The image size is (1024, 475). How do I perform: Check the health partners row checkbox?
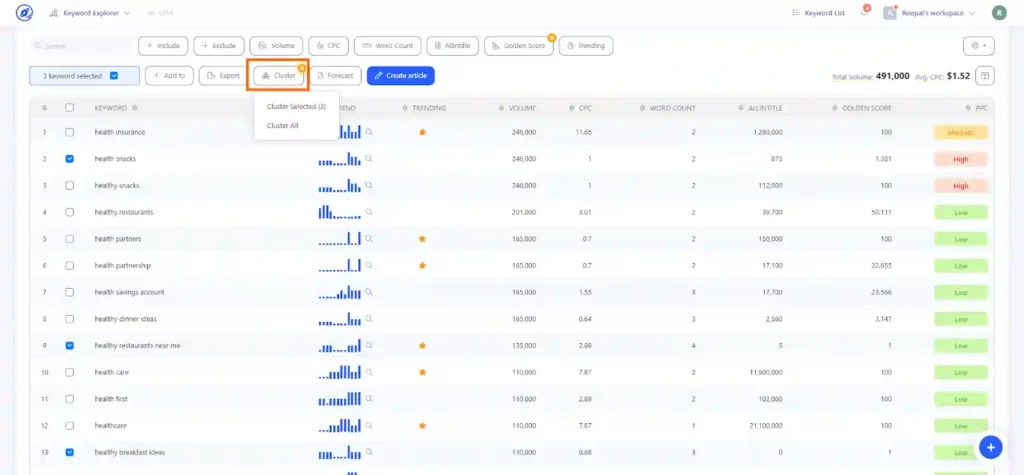pyautogui.click(x=69, y=239)
